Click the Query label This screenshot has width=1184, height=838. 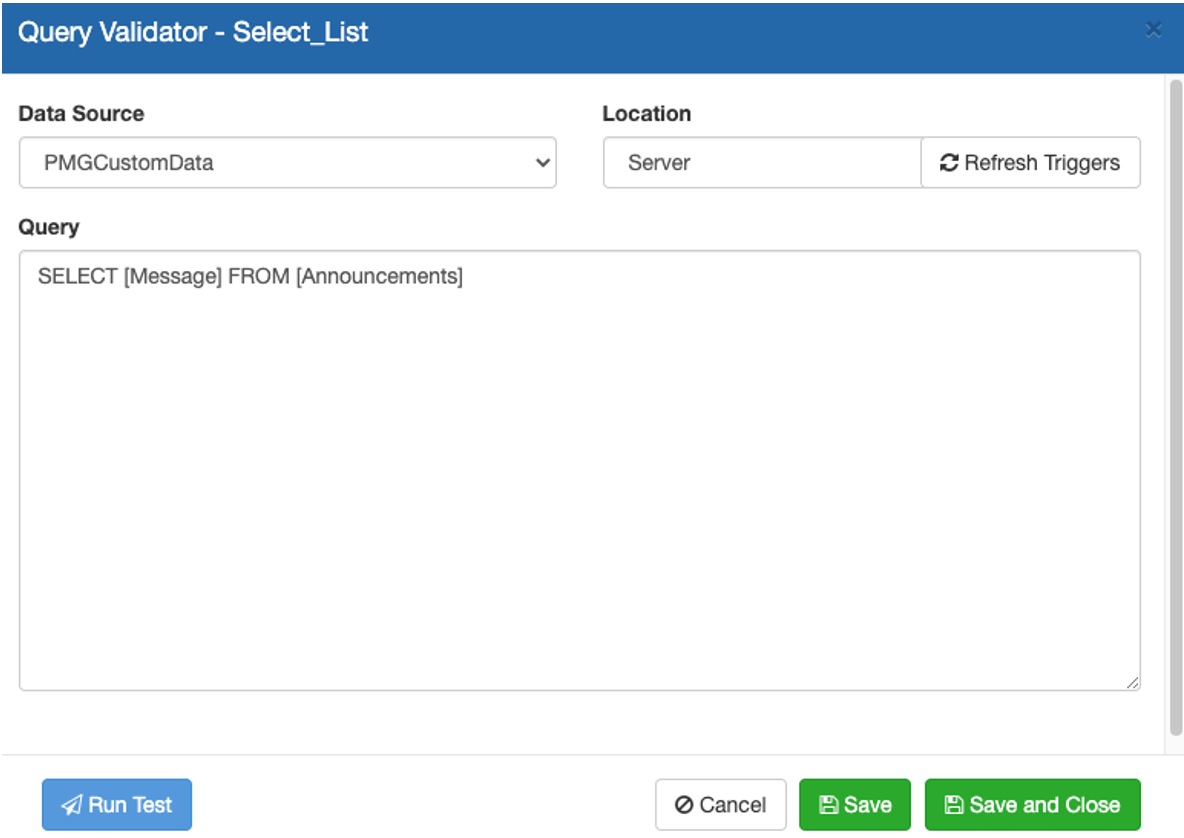tap(48, 227)
